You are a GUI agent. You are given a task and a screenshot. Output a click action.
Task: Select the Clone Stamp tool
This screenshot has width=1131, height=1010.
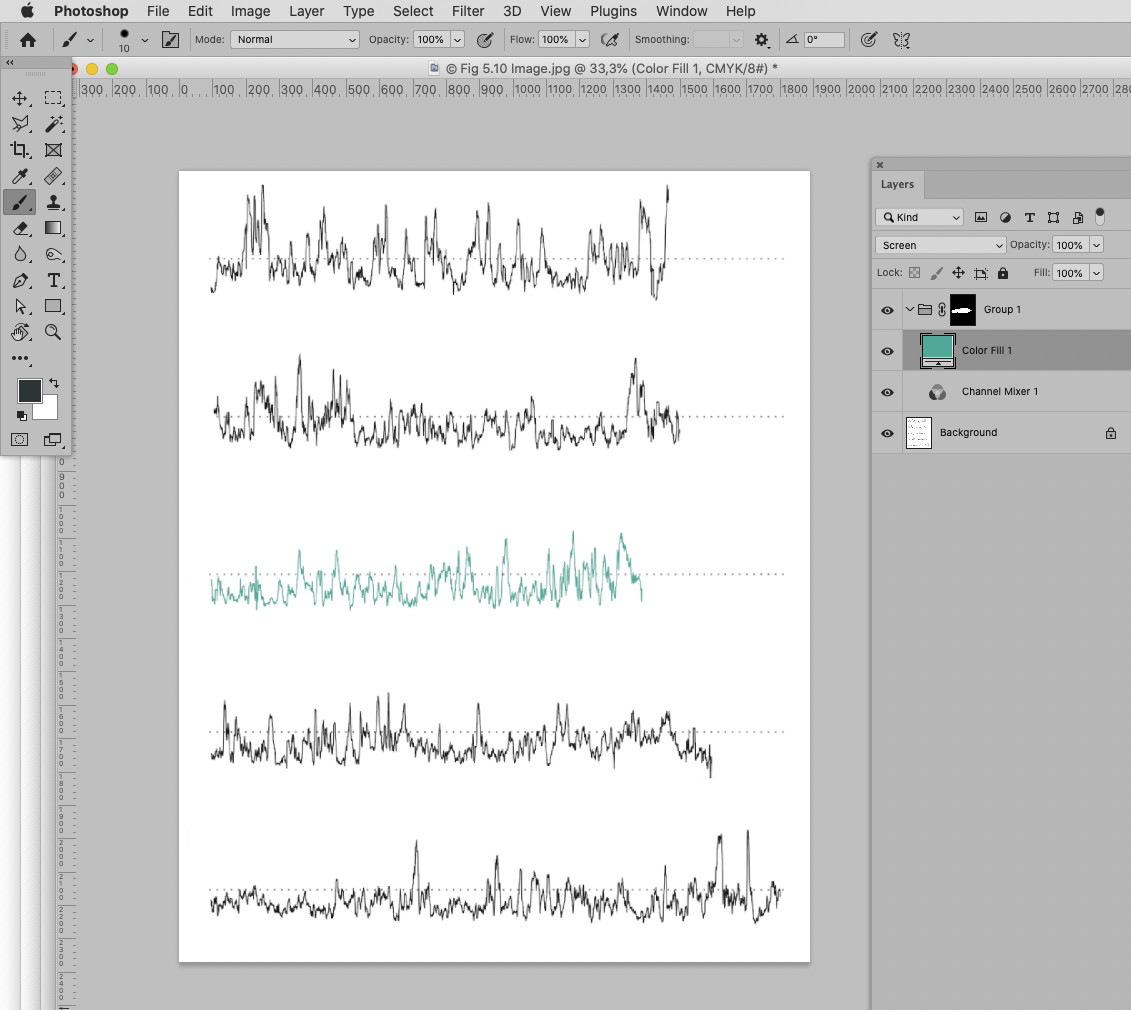click(x=54, y=202)
